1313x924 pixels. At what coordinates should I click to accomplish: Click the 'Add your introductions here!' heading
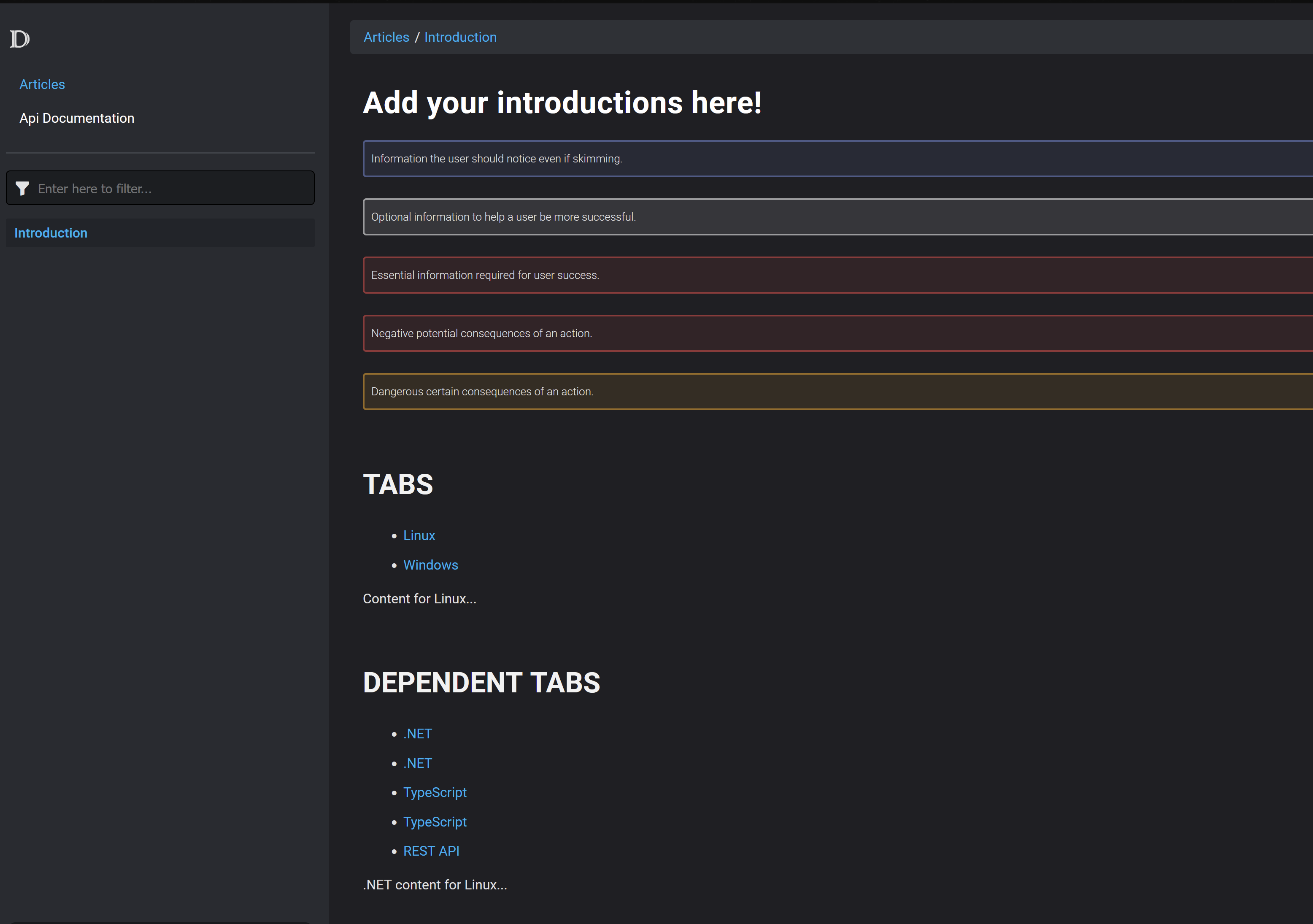coord(562,103)
